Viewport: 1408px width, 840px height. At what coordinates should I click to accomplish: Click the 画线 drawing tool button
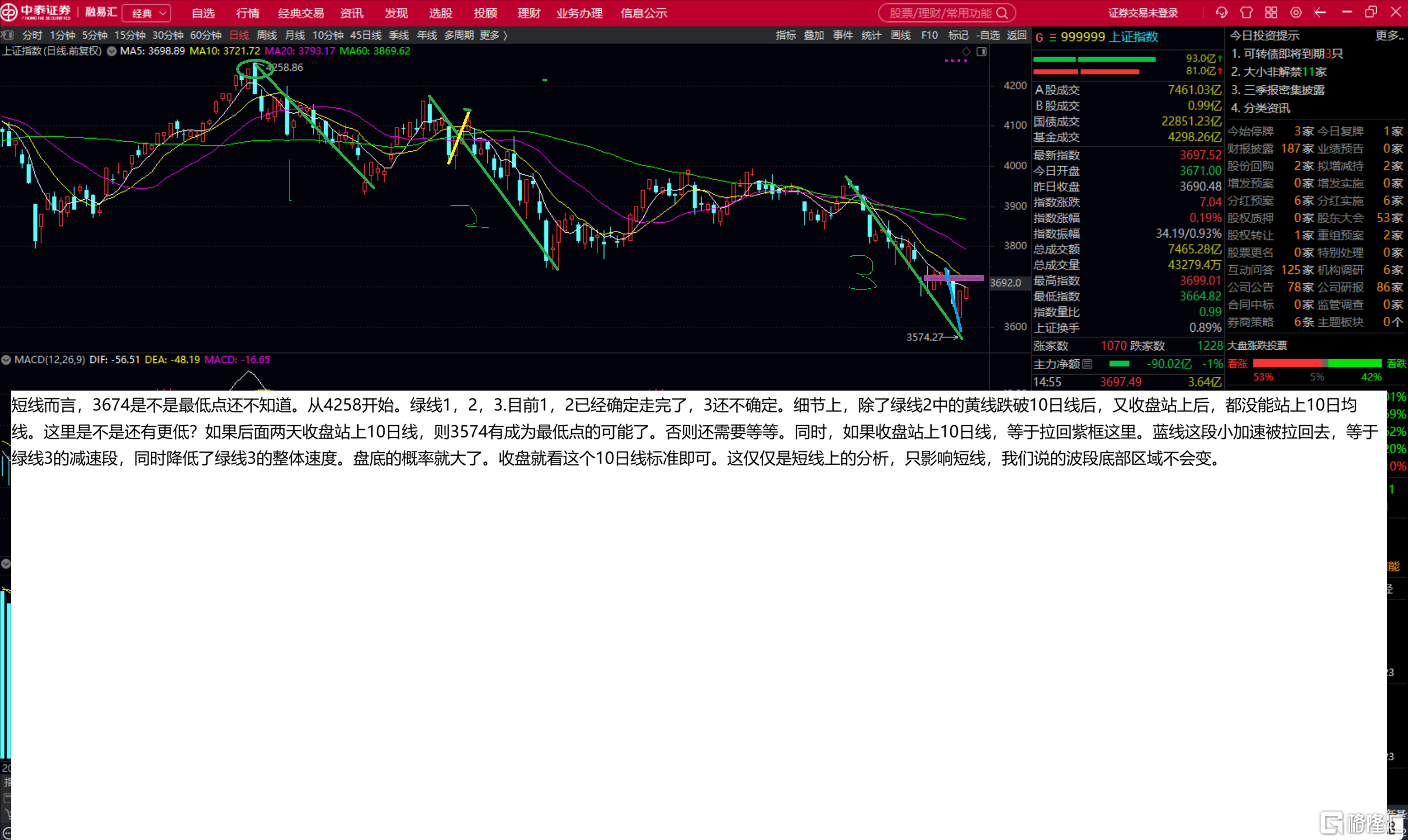tap(900, 35)
